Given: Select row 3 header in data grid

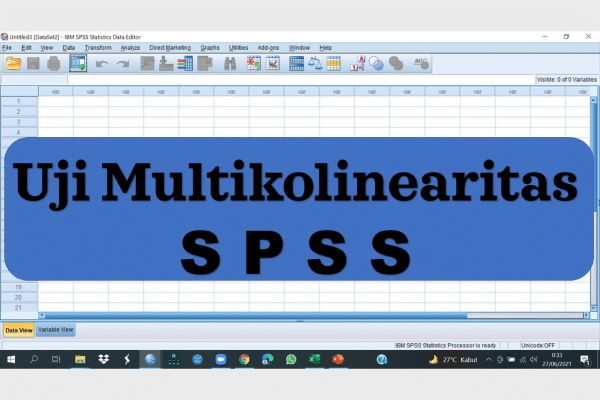Looking at the screenshot, I should tap(19, 122).
